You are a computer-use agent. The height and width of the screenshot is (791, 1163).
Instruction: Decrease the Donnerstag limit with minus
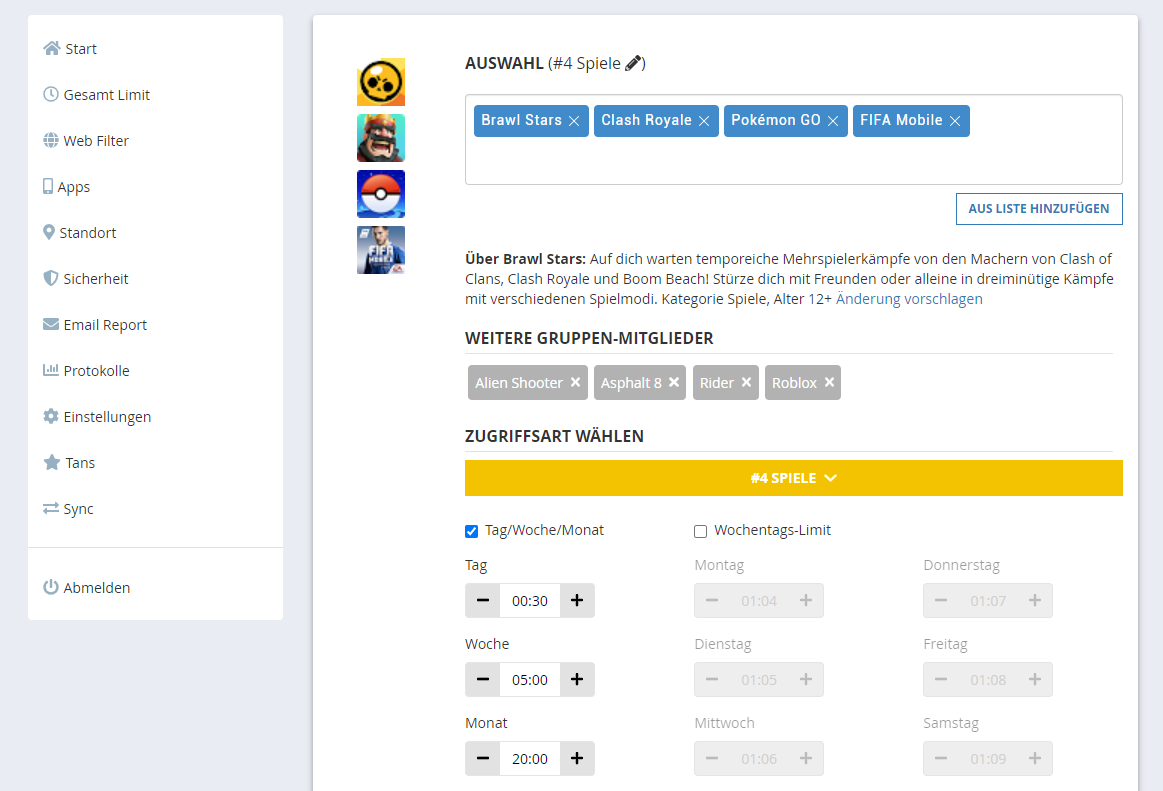pos(941,600)
